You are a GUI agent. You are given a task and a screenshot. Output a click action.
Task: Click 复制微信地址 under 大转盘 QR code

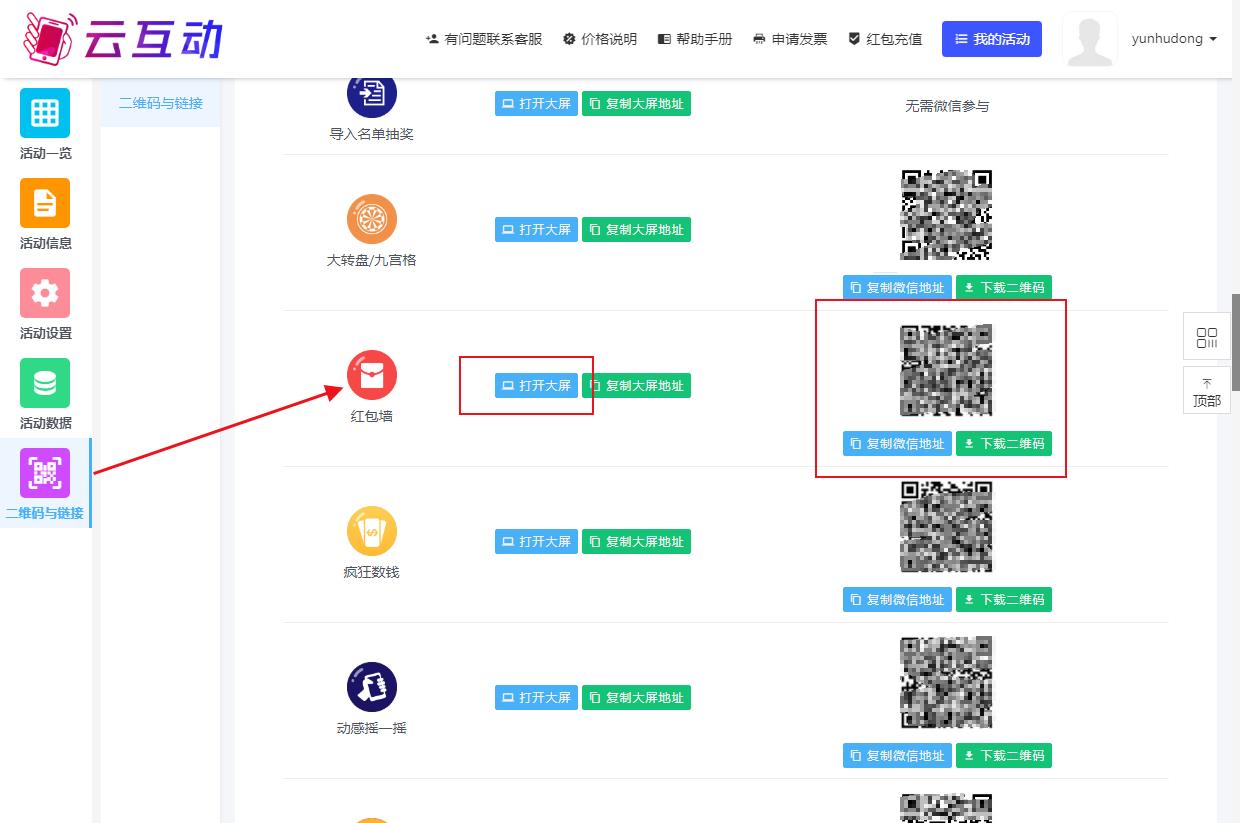[897, 288]
